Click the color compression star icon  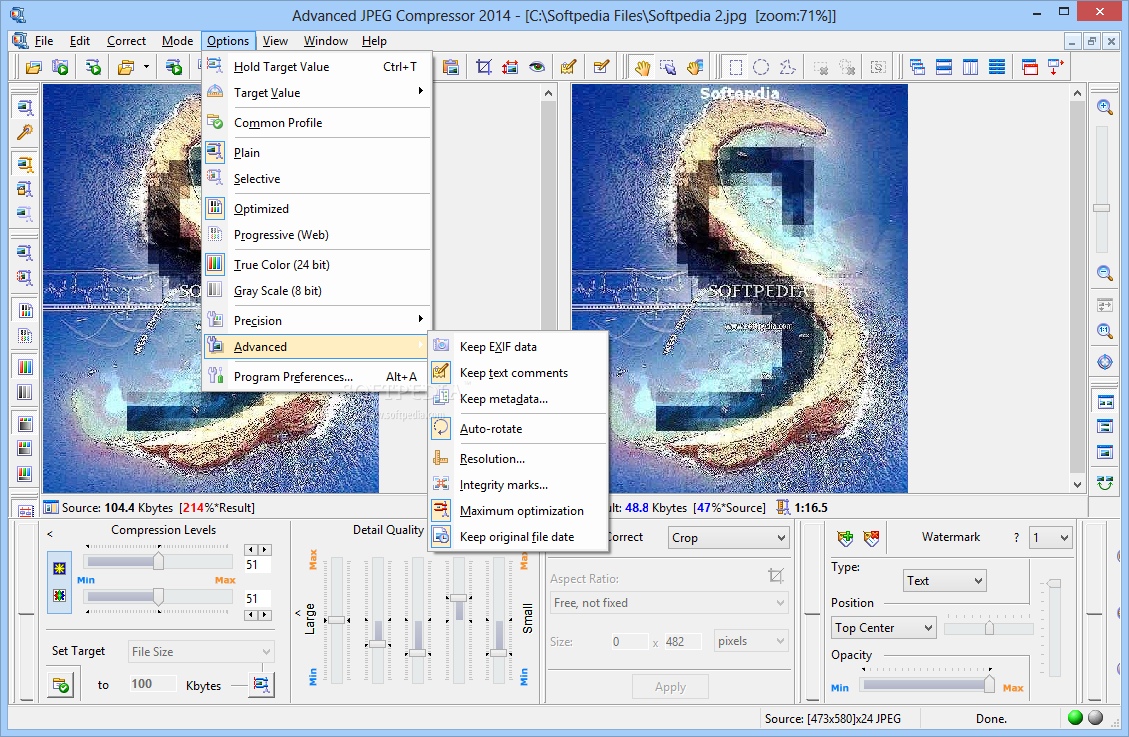(59, 595)
